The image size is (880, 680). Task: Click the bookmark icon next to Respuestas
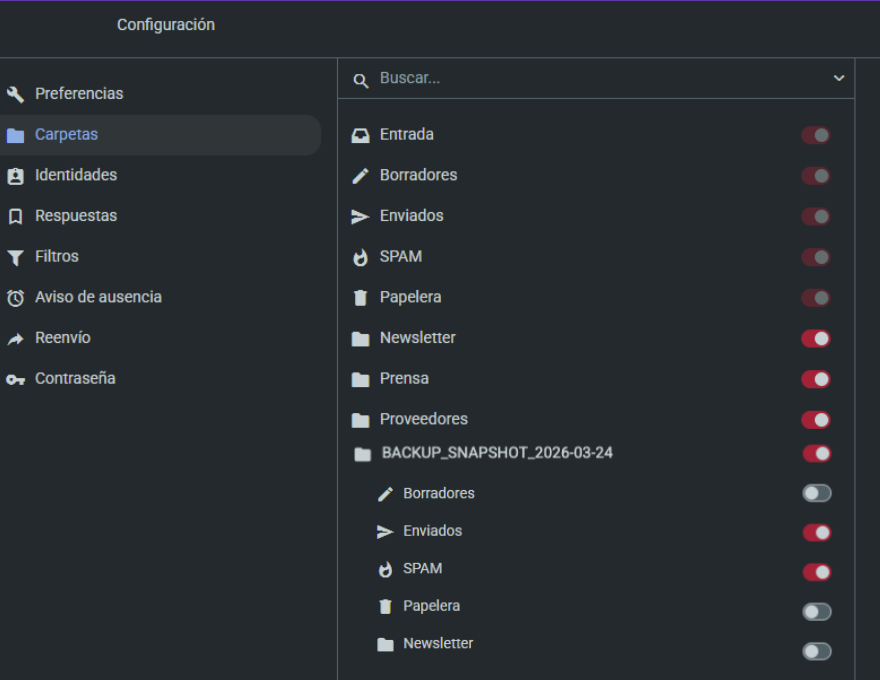coord(15,216)
